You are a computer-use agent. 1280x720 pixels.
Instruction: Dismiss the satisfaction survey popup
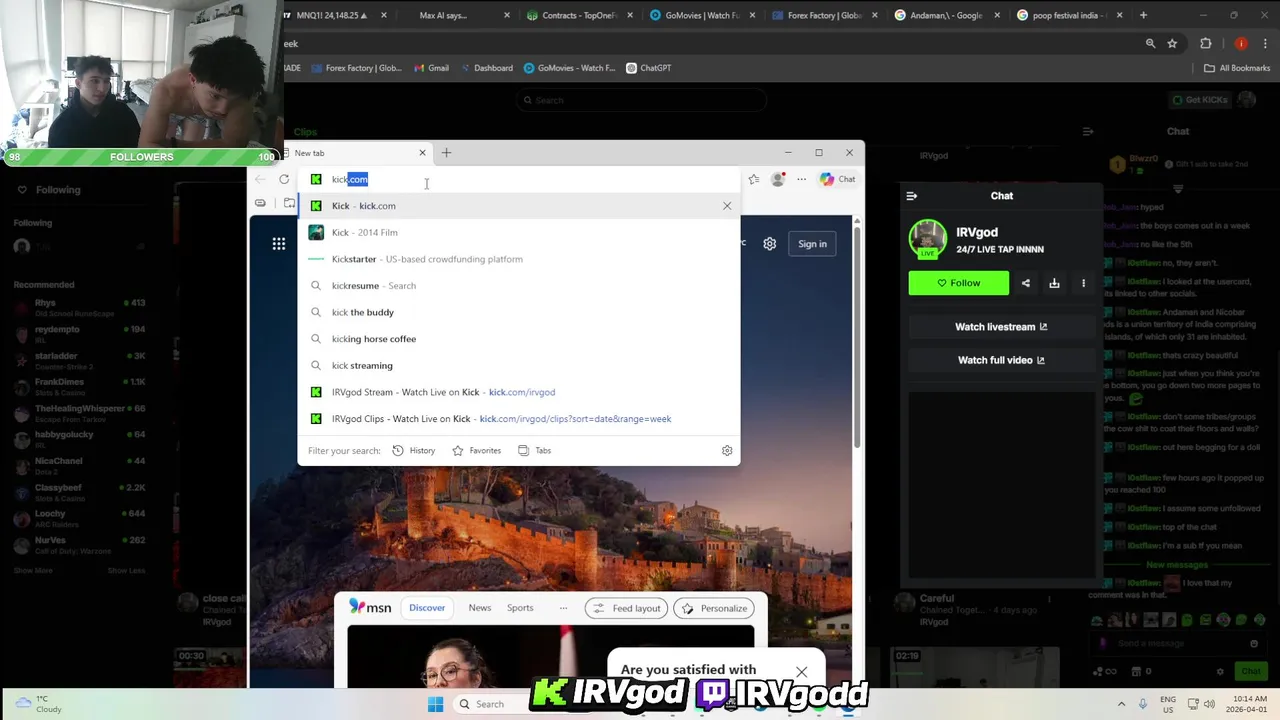coord(801,672)
